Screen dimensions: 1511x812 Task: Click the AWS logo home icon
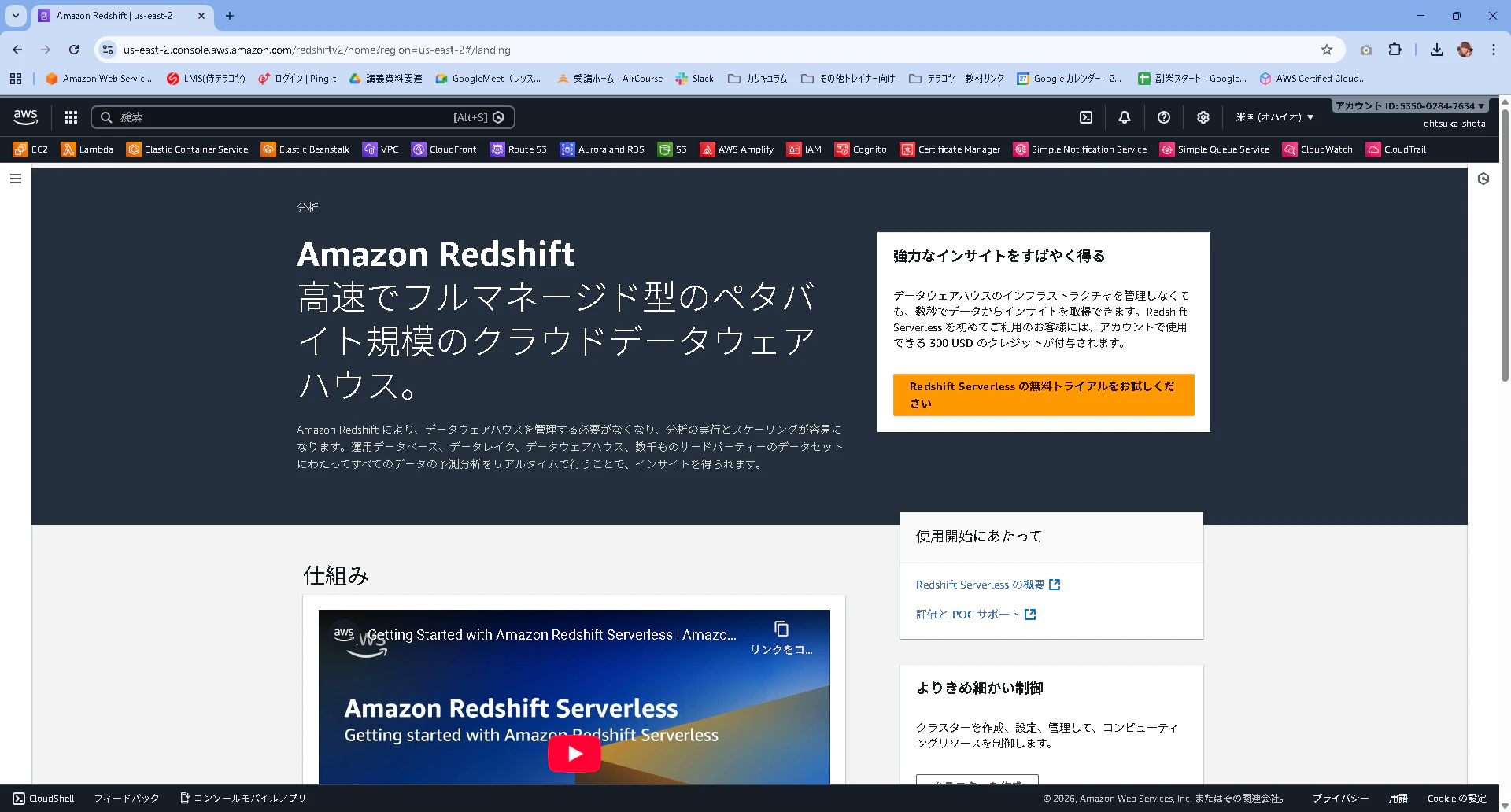click(26, 117)
